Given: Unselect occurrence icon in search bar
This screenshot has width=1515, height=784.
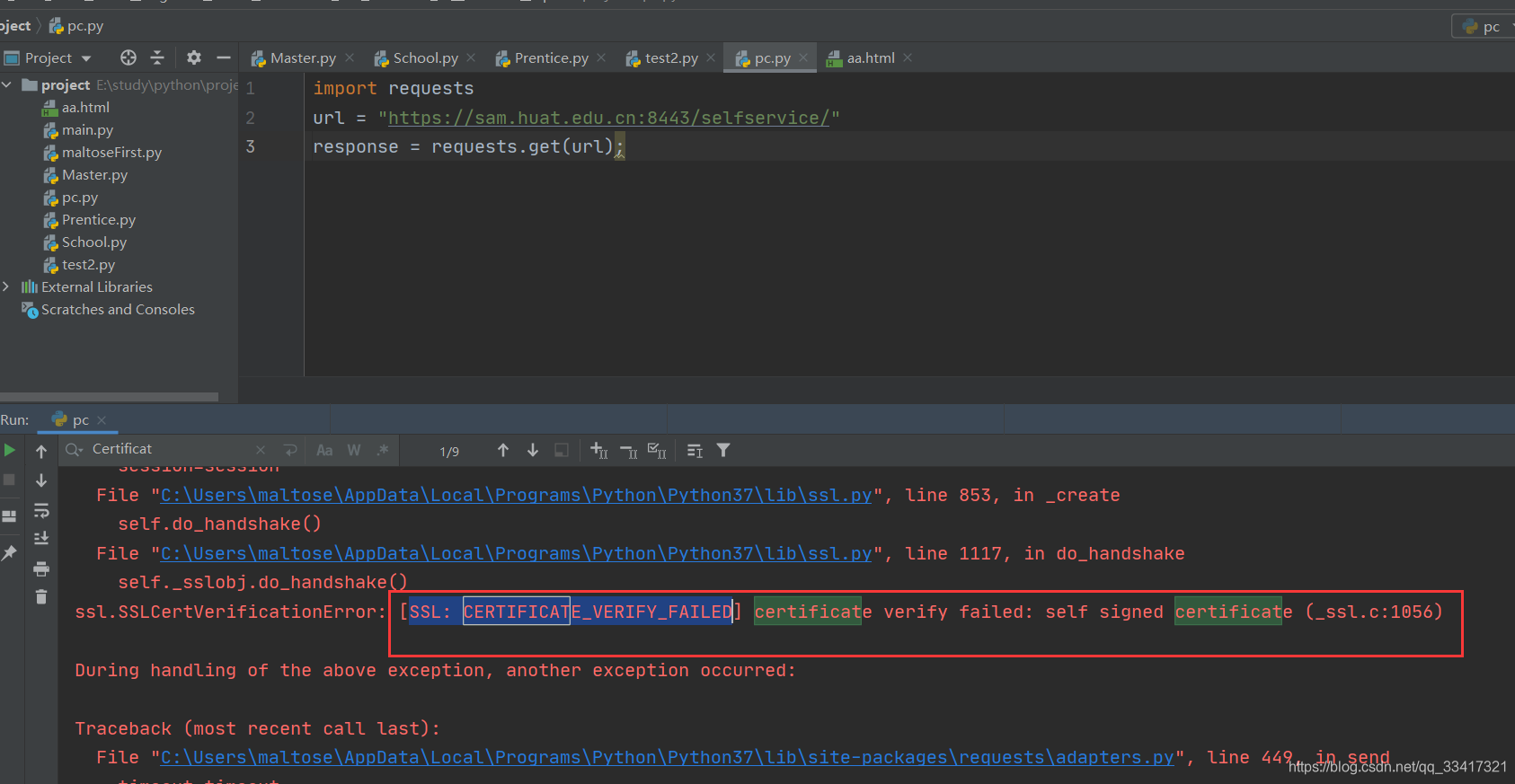Looking at the screenshot, I should tap(629, 450).
